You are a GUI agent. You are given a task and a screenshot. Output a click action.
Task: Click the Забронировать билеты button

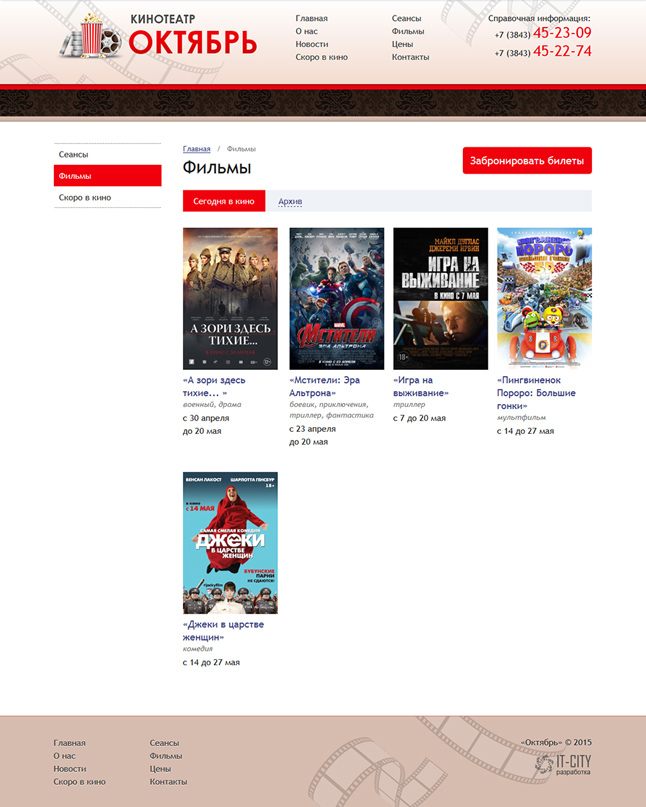pyautogui.click(x=527, y=161)
